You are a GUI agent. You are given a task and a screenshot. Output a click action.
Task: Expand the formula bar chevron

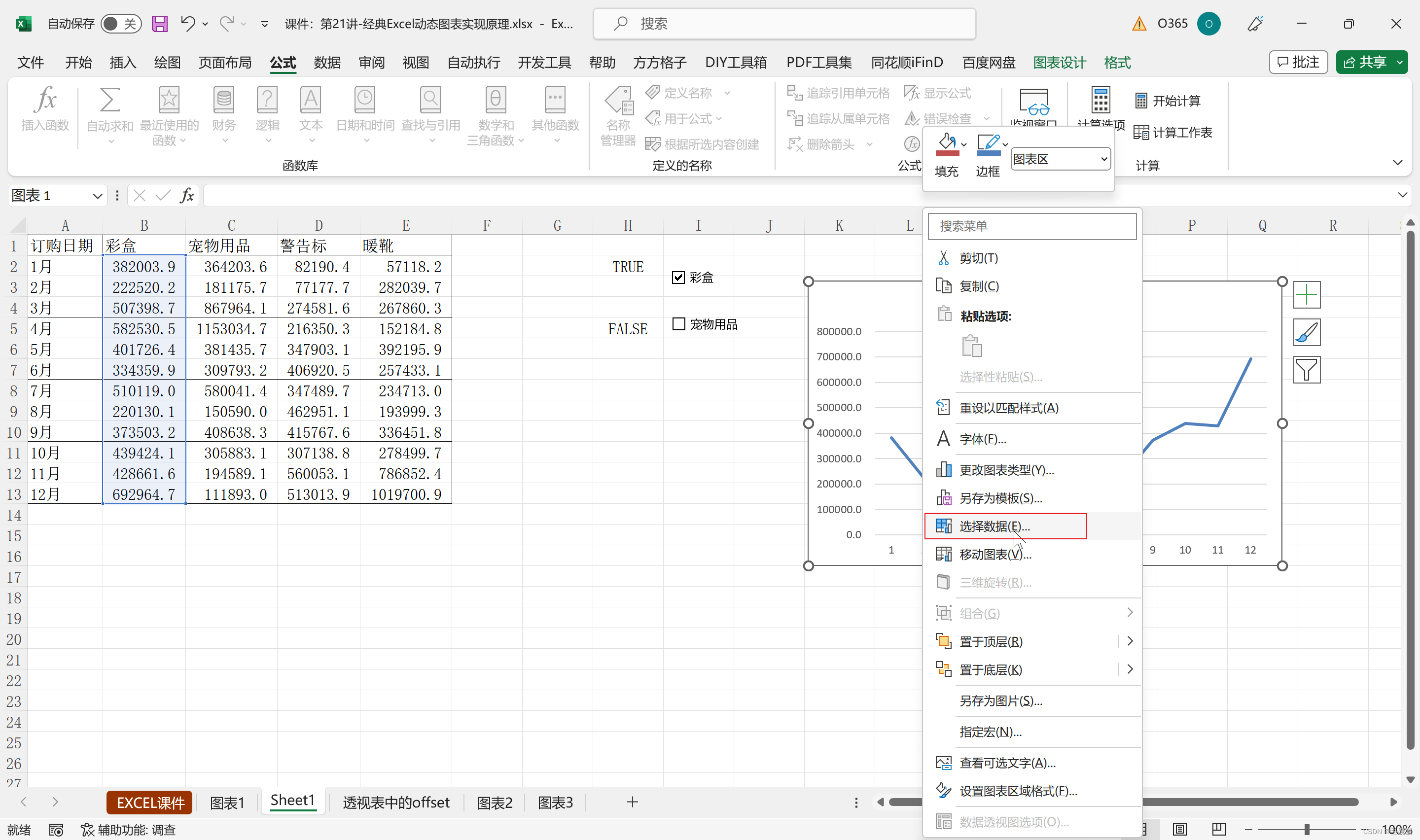(1402, 195)
